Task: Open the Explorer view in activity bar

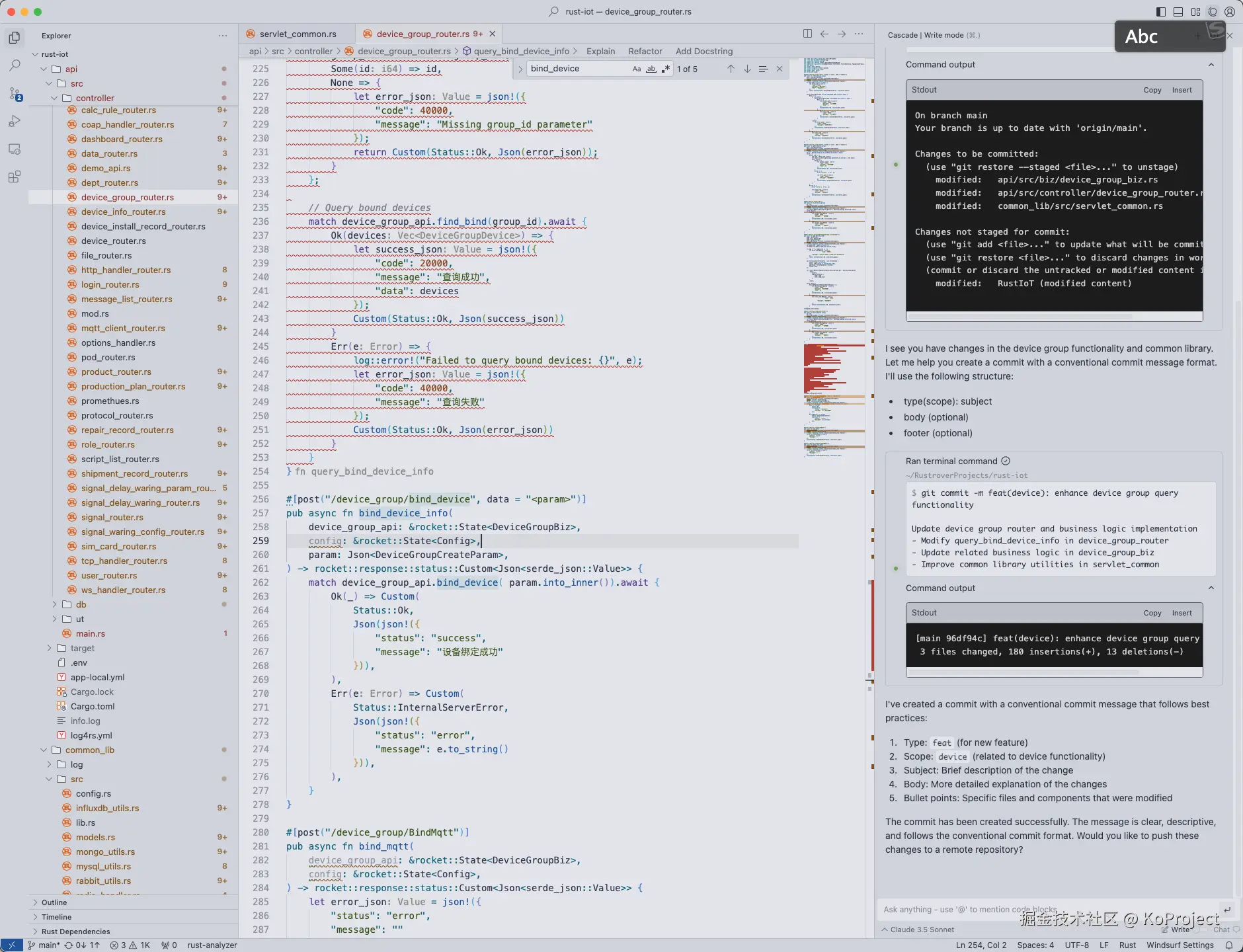Action: point(15,38)
